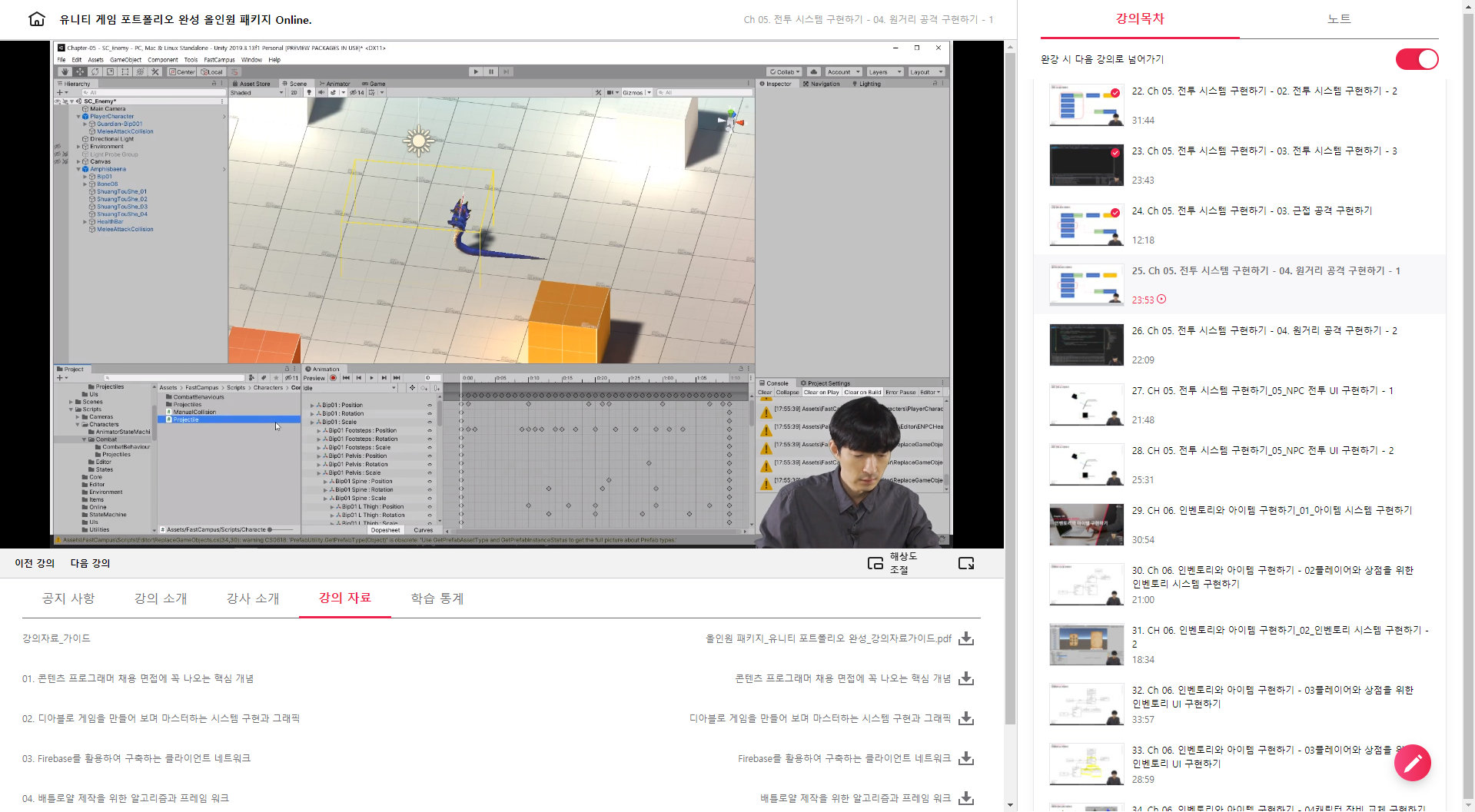1475x812 pixels.
Task: Toggle Collapse in Console panel
Action: point(787,393)
